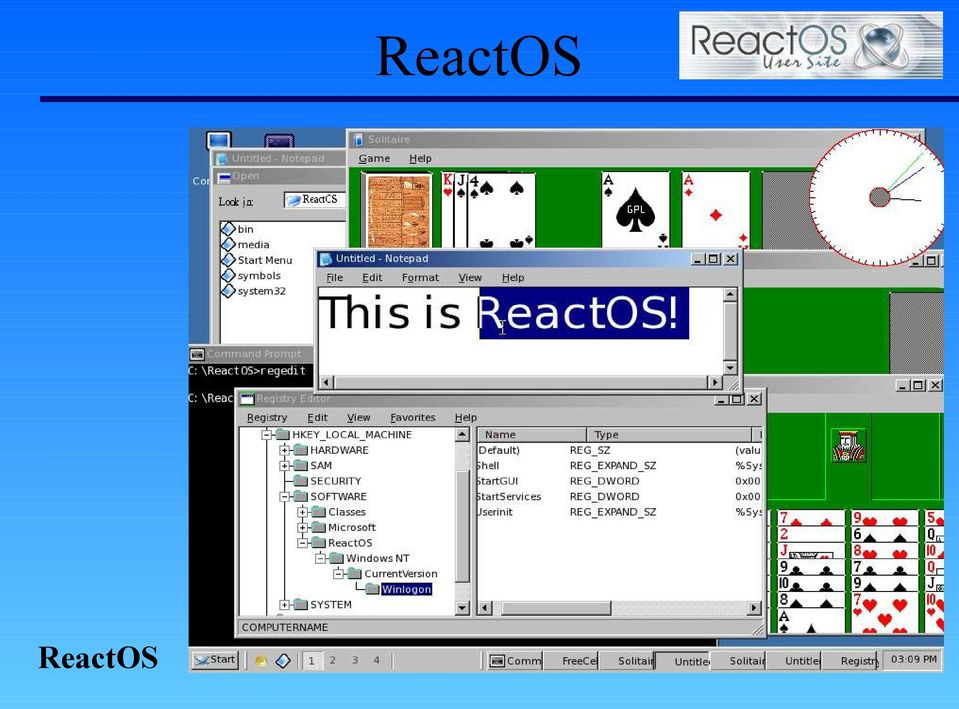This screenshot has width=959, height=709.
Task: Open the Game menu in Solitaire
Action: coord(374,158)
